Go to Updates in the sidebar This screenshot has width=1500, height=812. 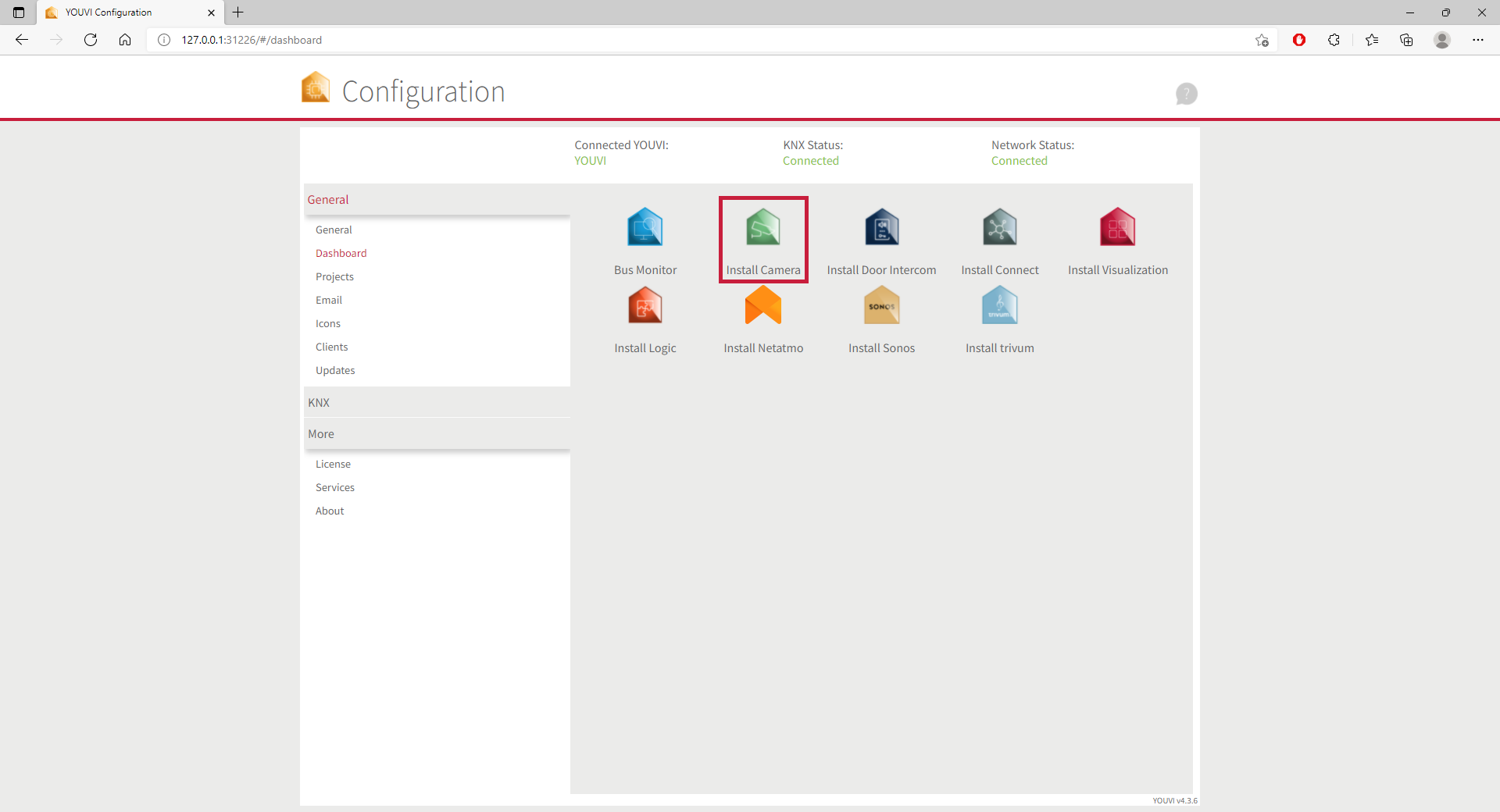click(x=335, y=371)
